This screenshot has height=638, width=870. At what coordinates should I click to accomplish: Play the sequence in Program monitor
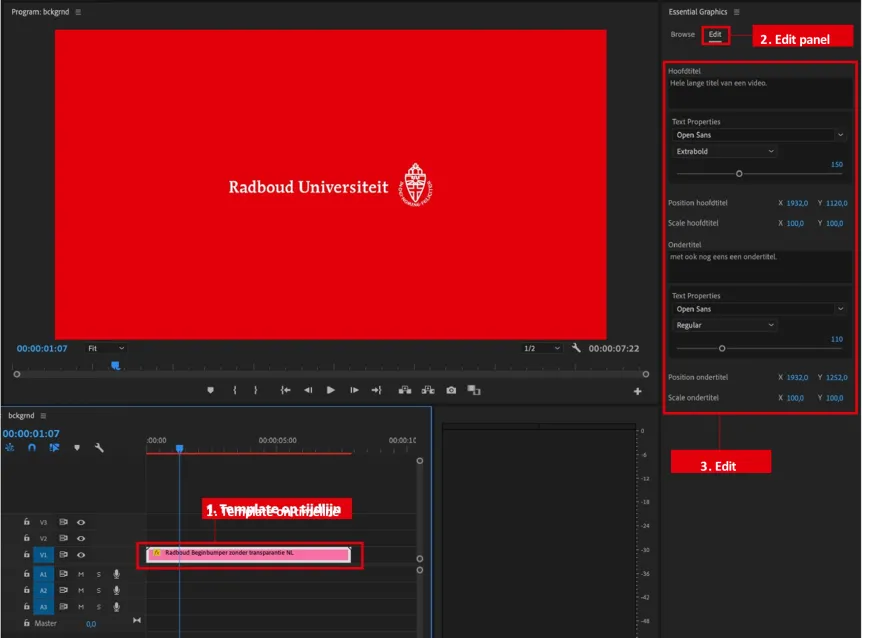pyautogui.click(x=331, y=391)
